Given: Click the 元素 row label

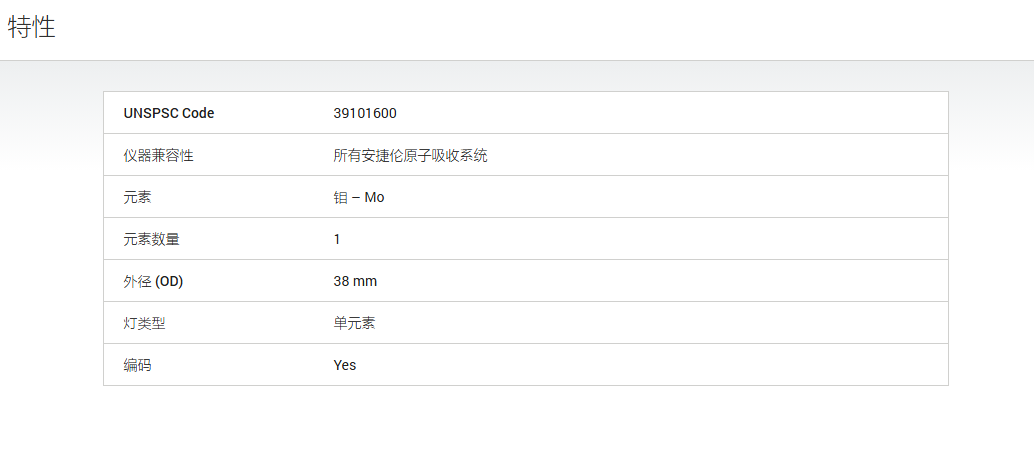Looking at the screenshot, I should 137,197.
